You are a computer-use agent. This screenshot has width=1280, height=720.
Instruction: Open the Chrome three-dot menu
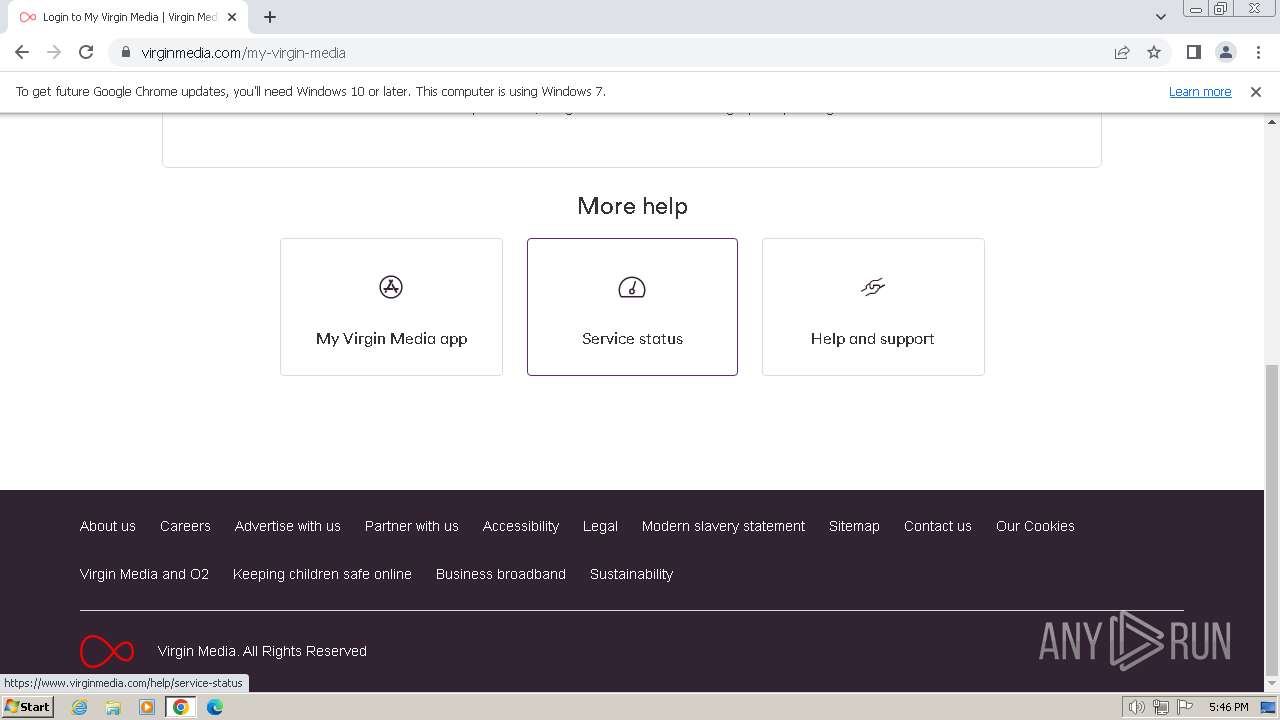click(x=1258, y=52)
